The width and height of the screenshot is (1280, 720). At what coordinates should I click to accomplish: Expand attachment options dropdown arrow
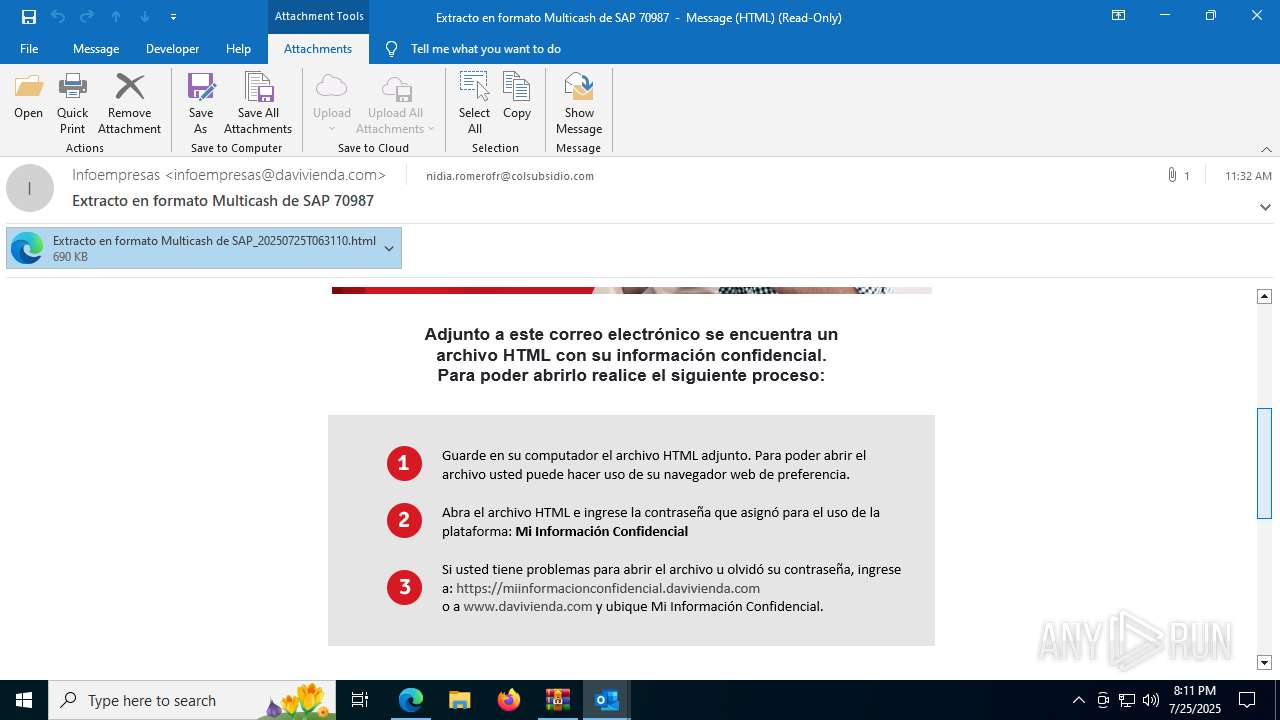click(x=389, y=248)
